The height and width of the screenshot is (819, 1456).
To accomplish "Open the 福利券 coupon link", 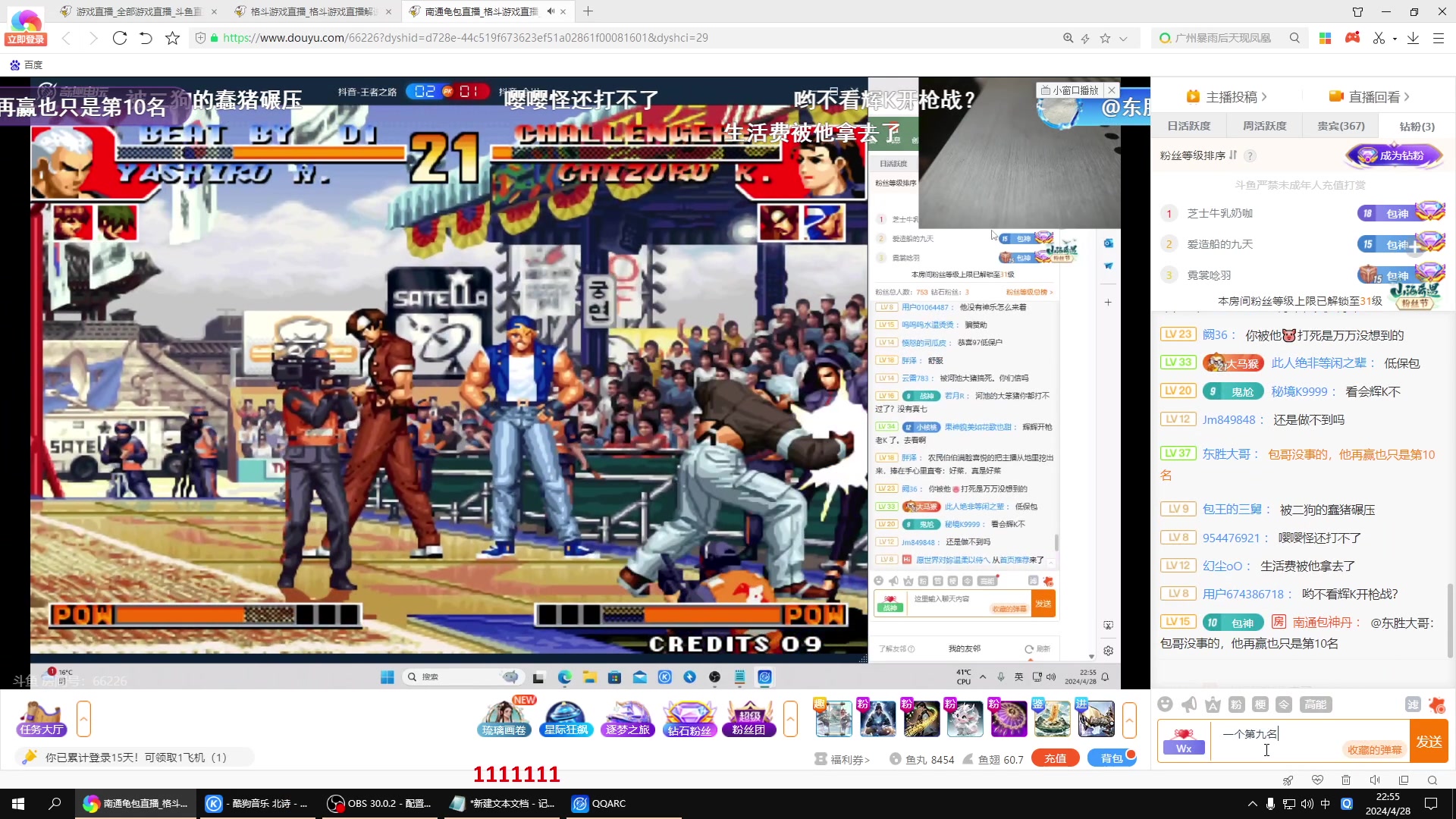I will pos(842,759).
